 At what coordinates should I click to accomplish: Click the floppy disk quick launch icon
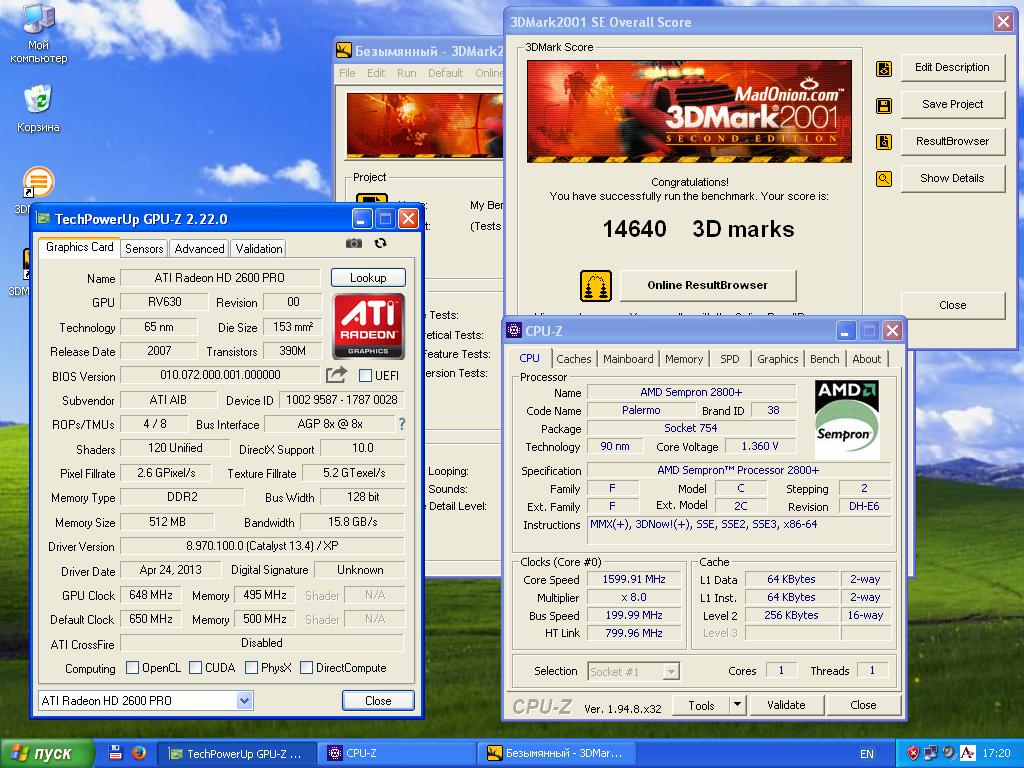[116, 752]
